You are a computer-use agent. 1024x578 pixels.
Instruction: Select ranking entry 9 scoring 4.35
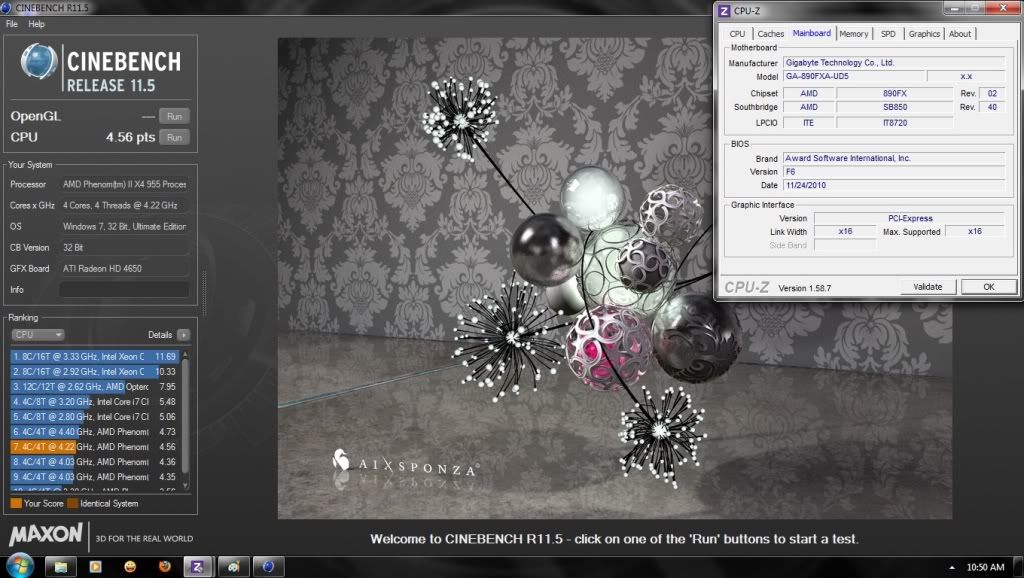pos(94,477)
